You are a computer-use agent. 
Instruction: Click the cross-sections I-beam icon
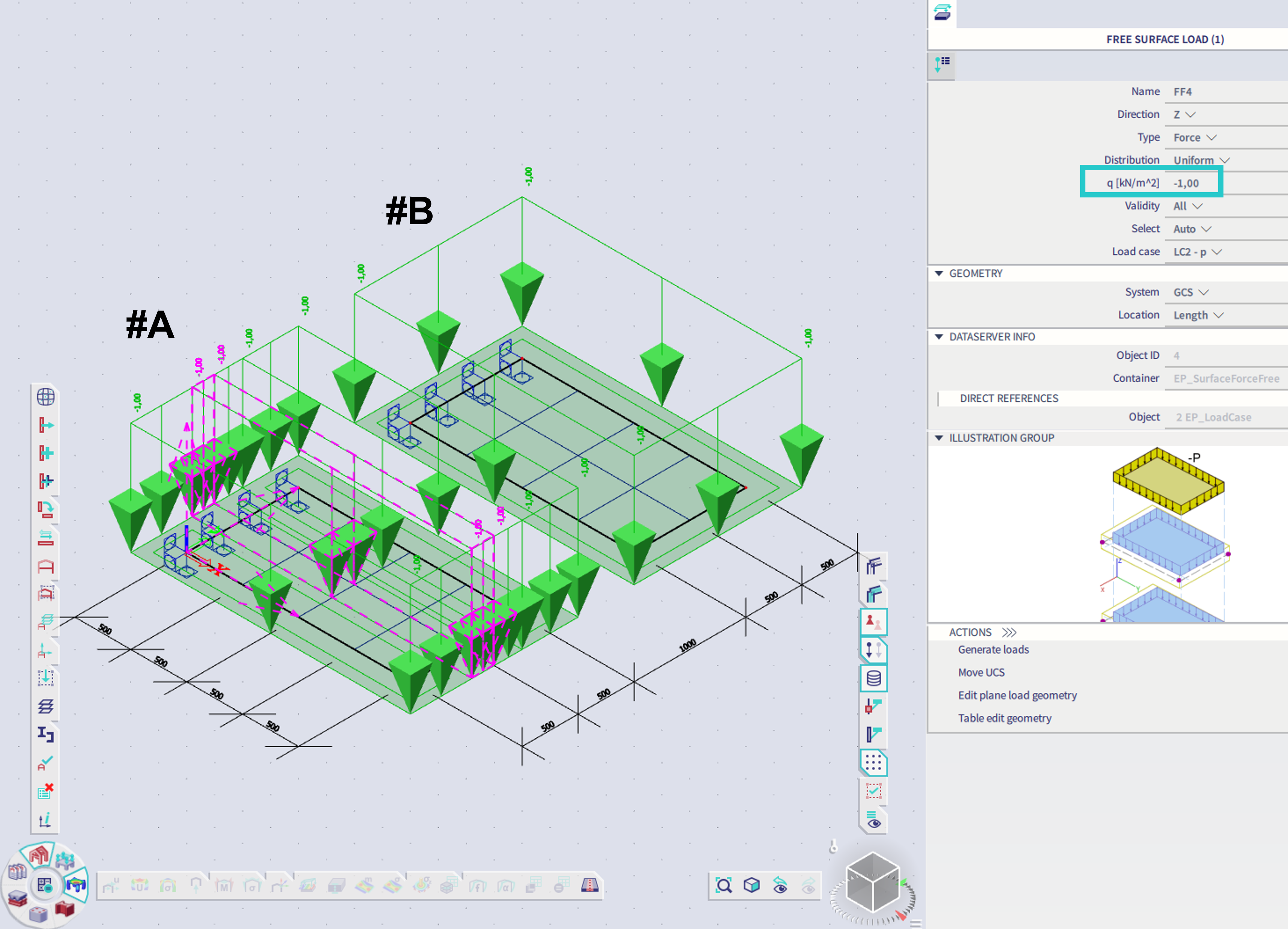(x=45, y=734)
